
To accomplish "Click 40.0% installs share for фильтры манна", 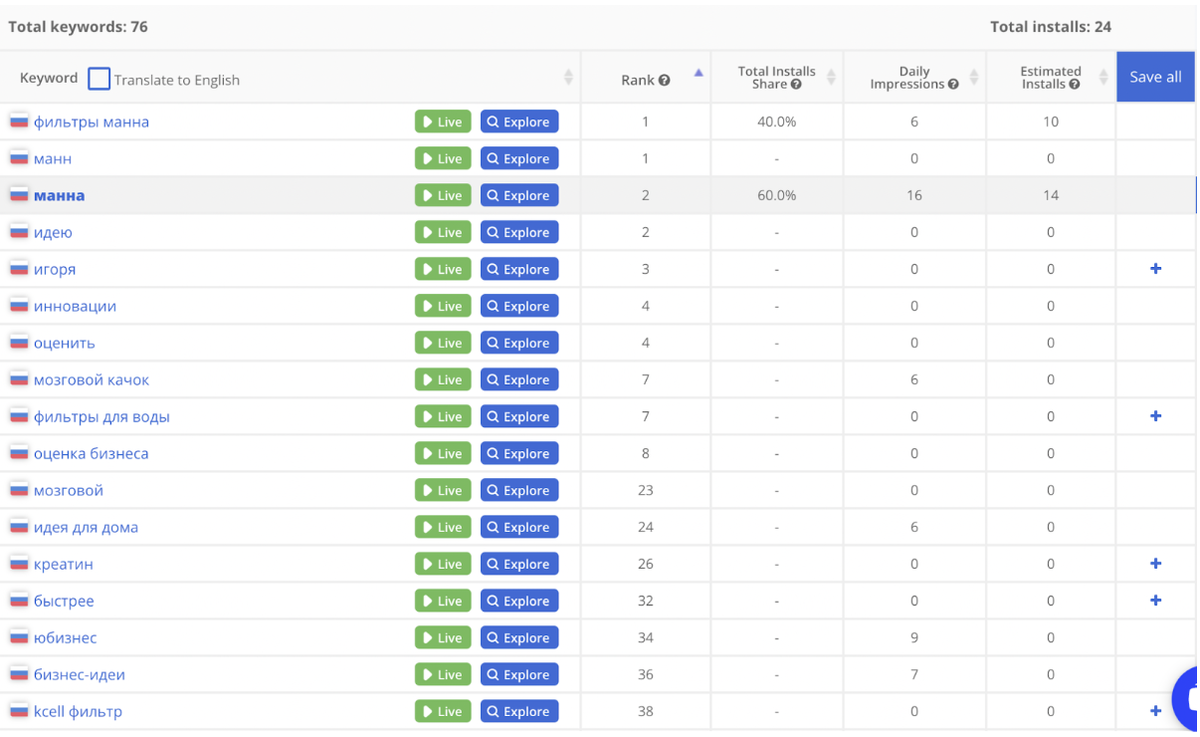I will pyautogui.click(x=776, y=122).
